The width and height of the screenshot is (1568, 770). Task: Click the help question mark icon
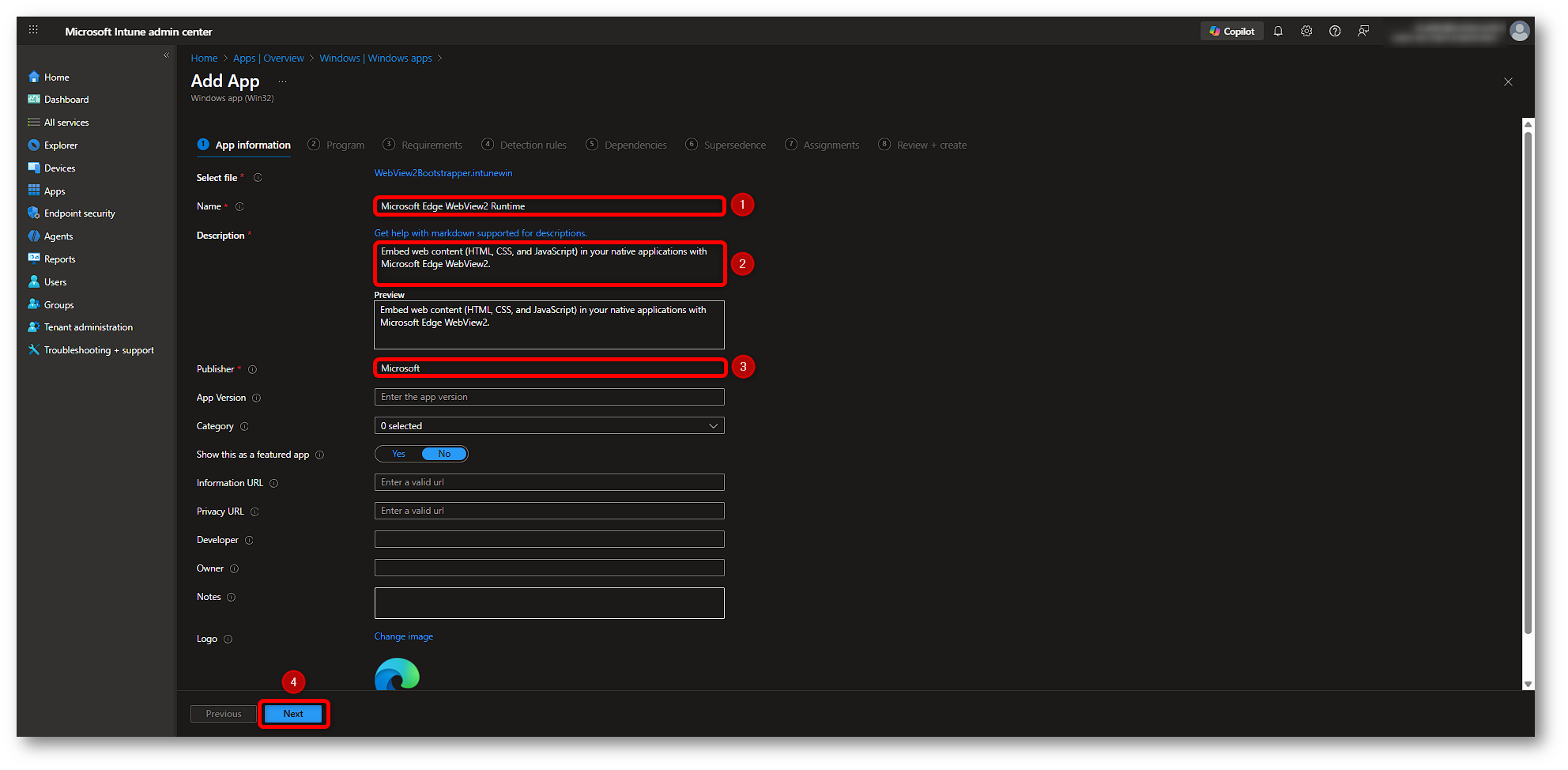coord(1335,32)
